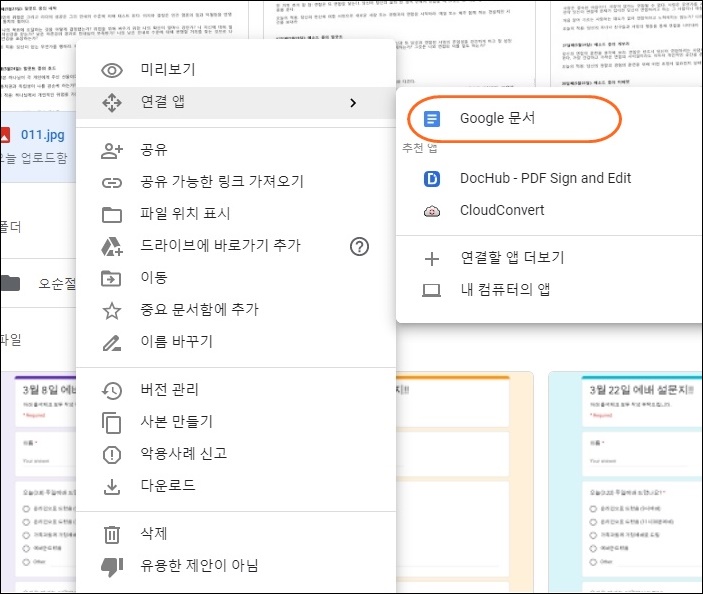Screen dimensions: 703x594
Task: Click the help question mark icon
Action: pyautogui.click(x=359, y=247)
